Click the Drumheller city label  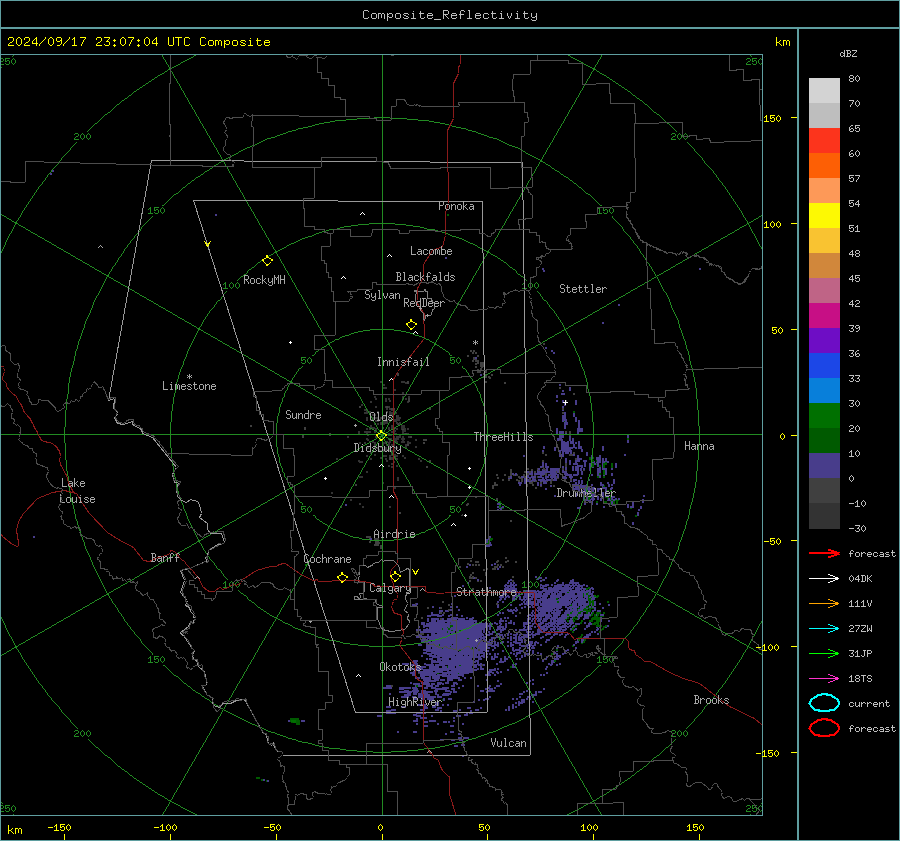tap(585, 493)
